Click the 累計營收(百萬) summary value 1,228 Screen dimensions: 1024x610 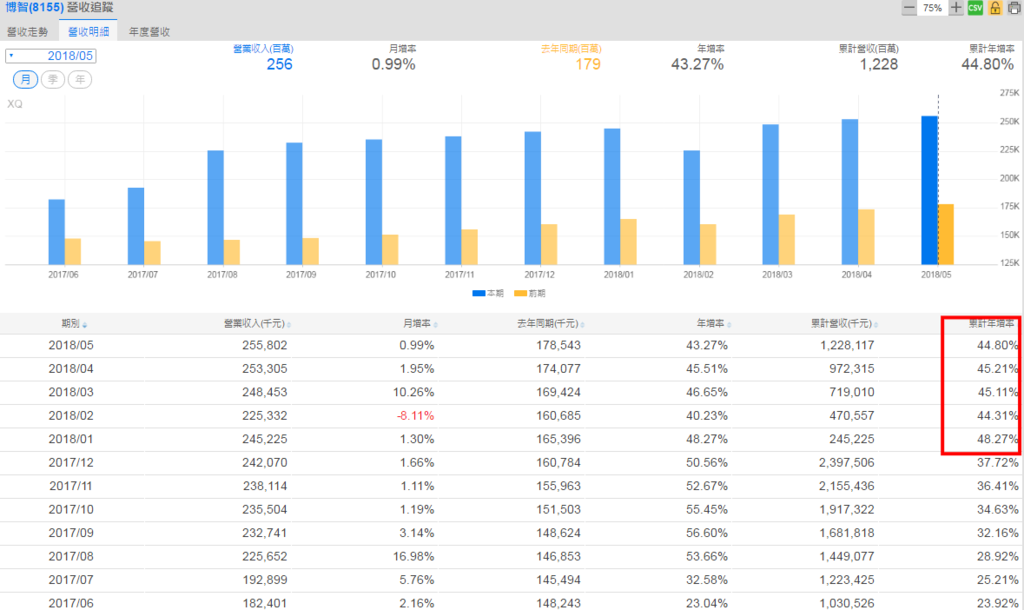pyautogui.click(x=878, y=64)
